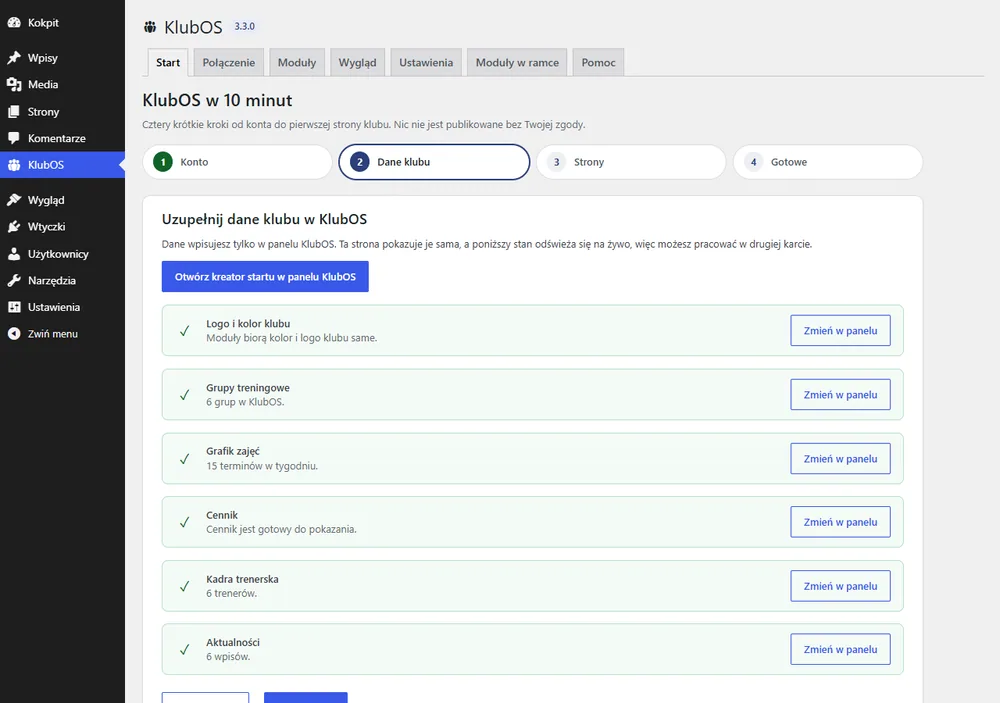
Task: Click the Zwiń menu collapse arrow icon
Action: coord(14,334)
